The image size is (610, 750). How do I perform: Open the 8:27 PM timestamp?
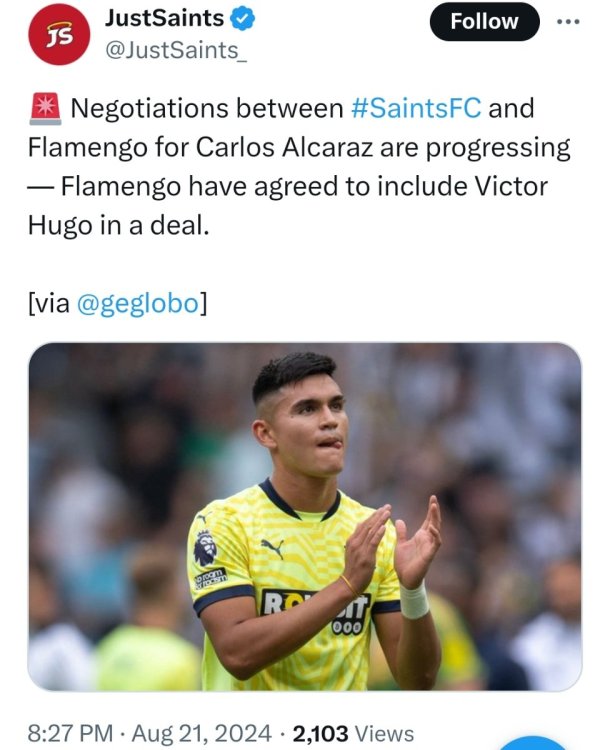[x=69, y=734]
